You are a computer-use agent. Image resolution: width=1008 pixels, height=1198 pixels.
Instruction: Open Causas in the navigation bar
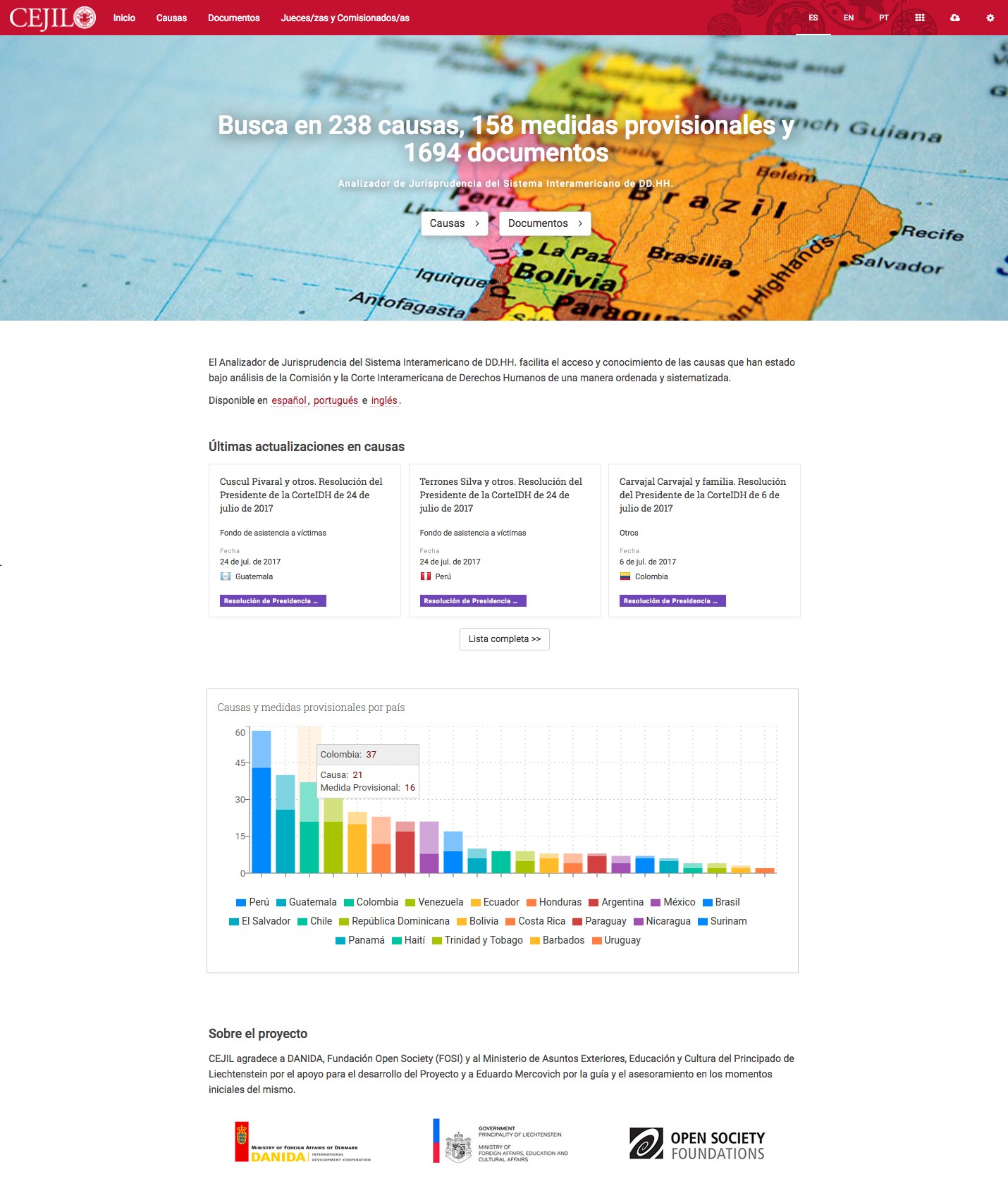(x=171, y=18)
